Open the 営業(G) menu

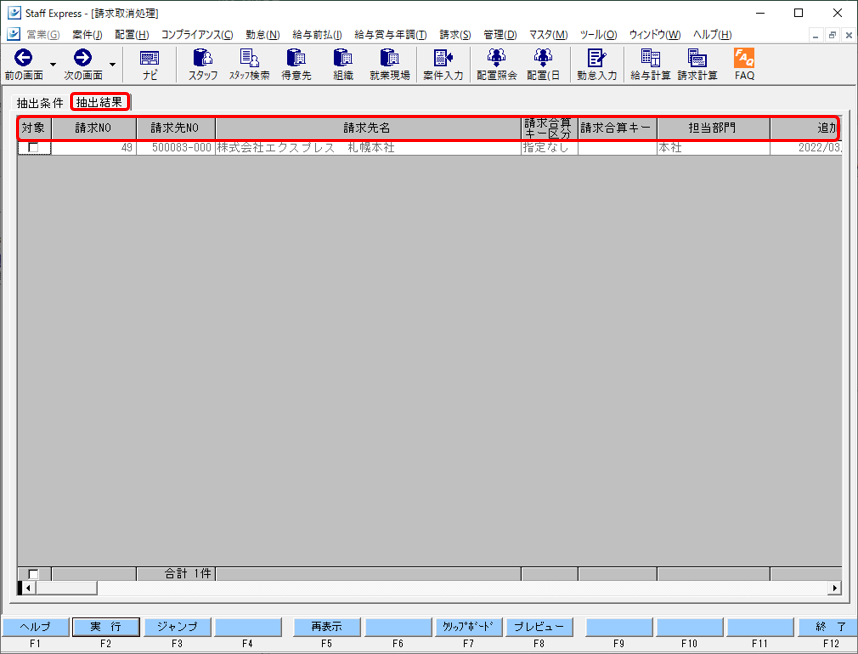[43, 34]
